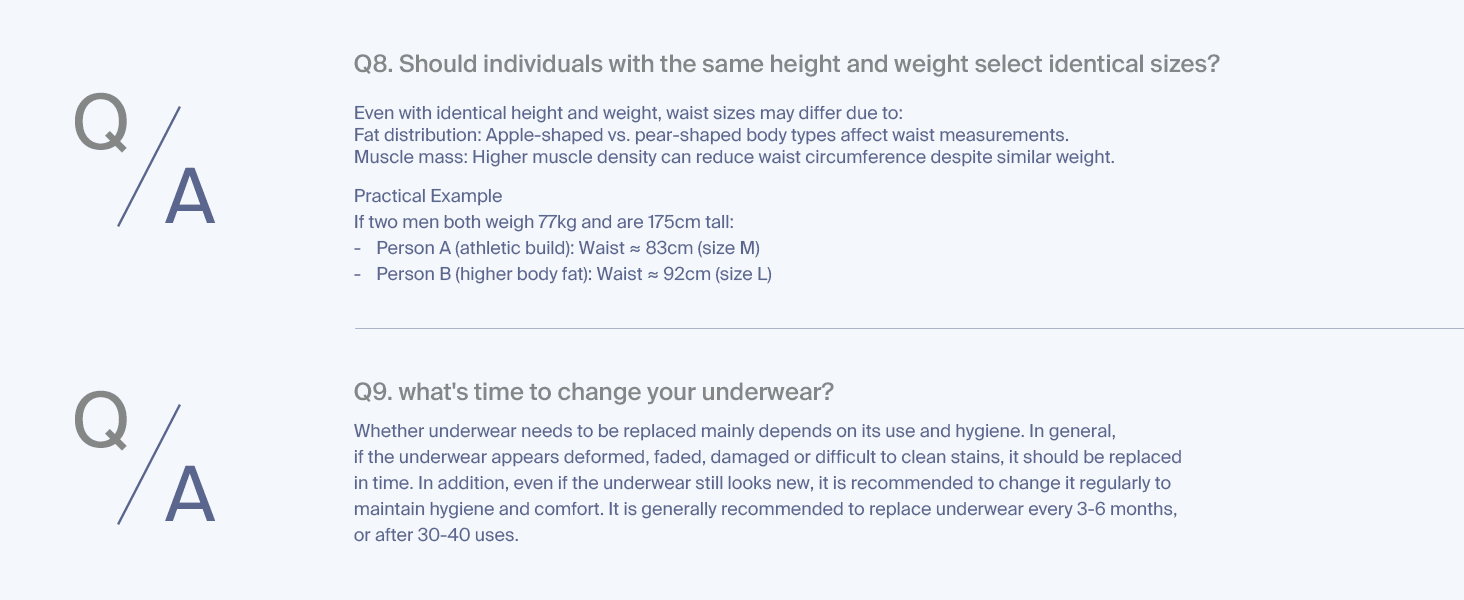This screenshot has height=600, width=1464.
Task: Select the Q9 heading about changing underwear
Action: pos(594,392)
